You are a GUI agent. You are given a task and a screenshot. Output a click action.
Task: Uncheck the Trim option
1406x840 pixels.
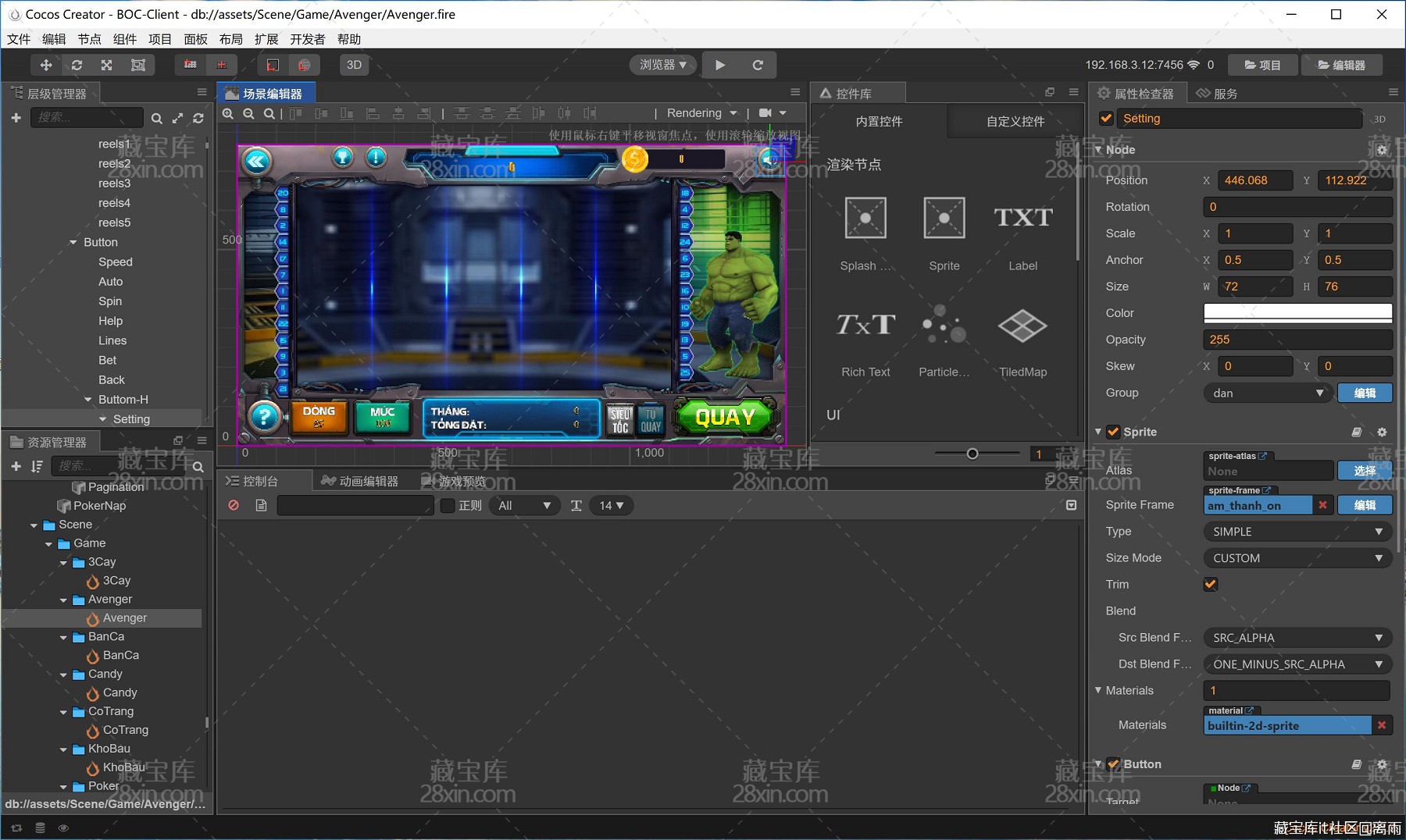(1211, 584)
